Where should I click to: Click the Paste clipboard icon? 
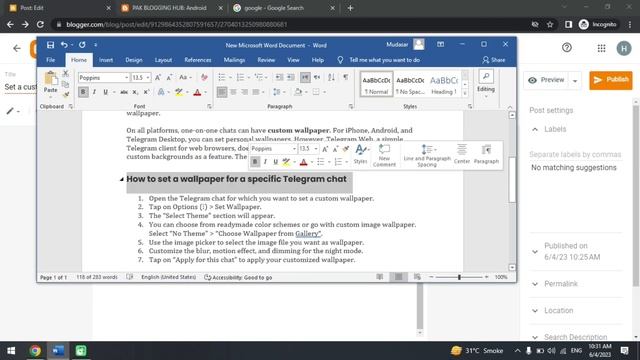[x=51, y=78]
